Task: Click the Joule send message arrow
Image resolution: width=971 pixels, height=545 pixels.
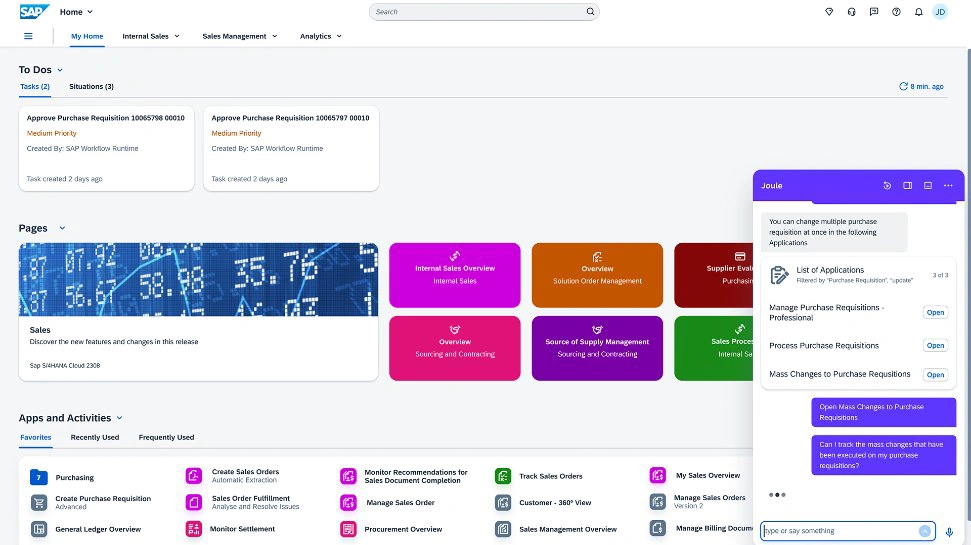Action: (x=925, y=531)
